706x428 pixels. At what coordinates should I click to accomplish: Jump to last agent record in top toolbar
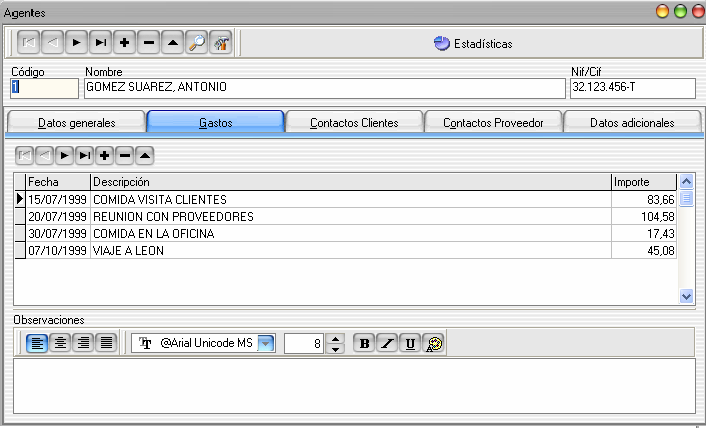click(100, 43)
